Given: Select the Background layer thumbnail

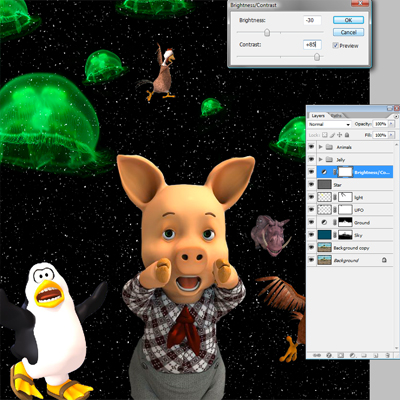Looking at the screenshot, I should (x=324, y=260).
